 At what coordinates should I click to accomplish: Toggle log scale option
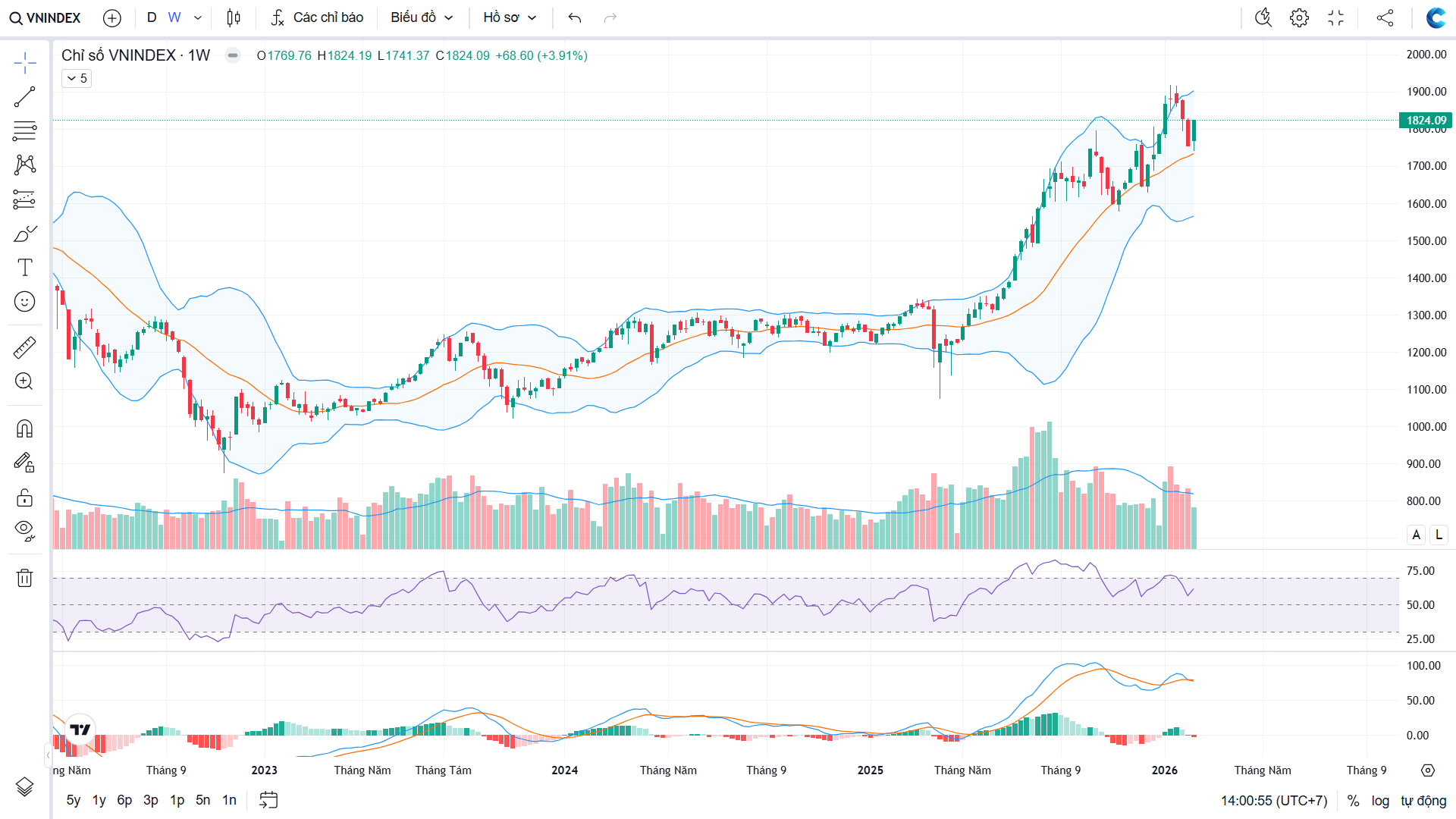[1380, 801]
